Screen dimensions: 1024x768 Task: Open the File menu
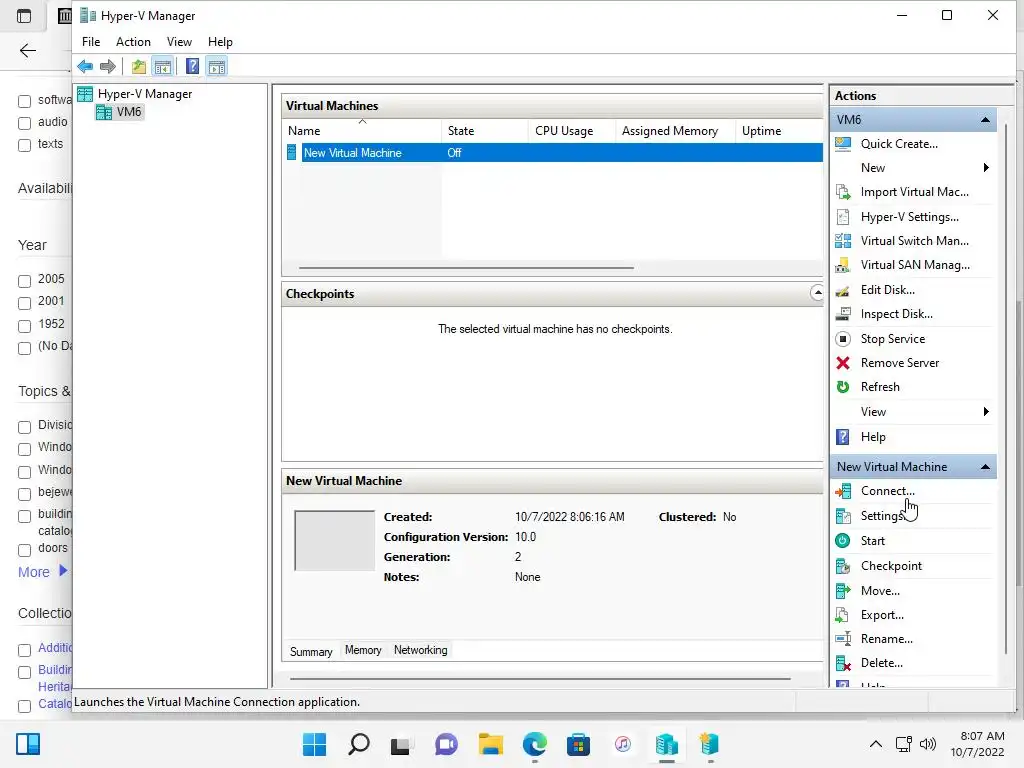91,42
